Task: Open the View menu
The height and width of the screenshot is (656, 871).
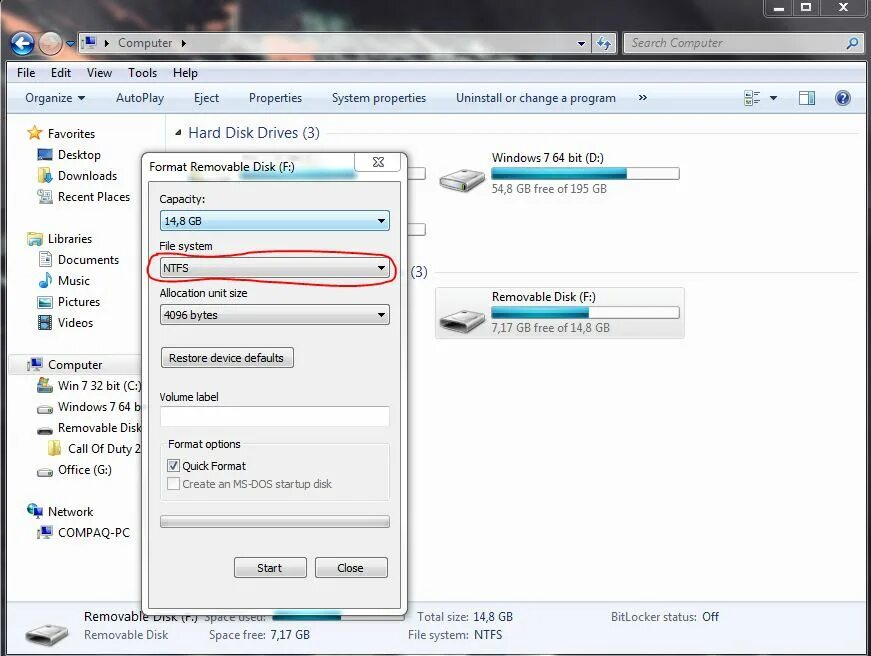Action: [x=99, y=73]
